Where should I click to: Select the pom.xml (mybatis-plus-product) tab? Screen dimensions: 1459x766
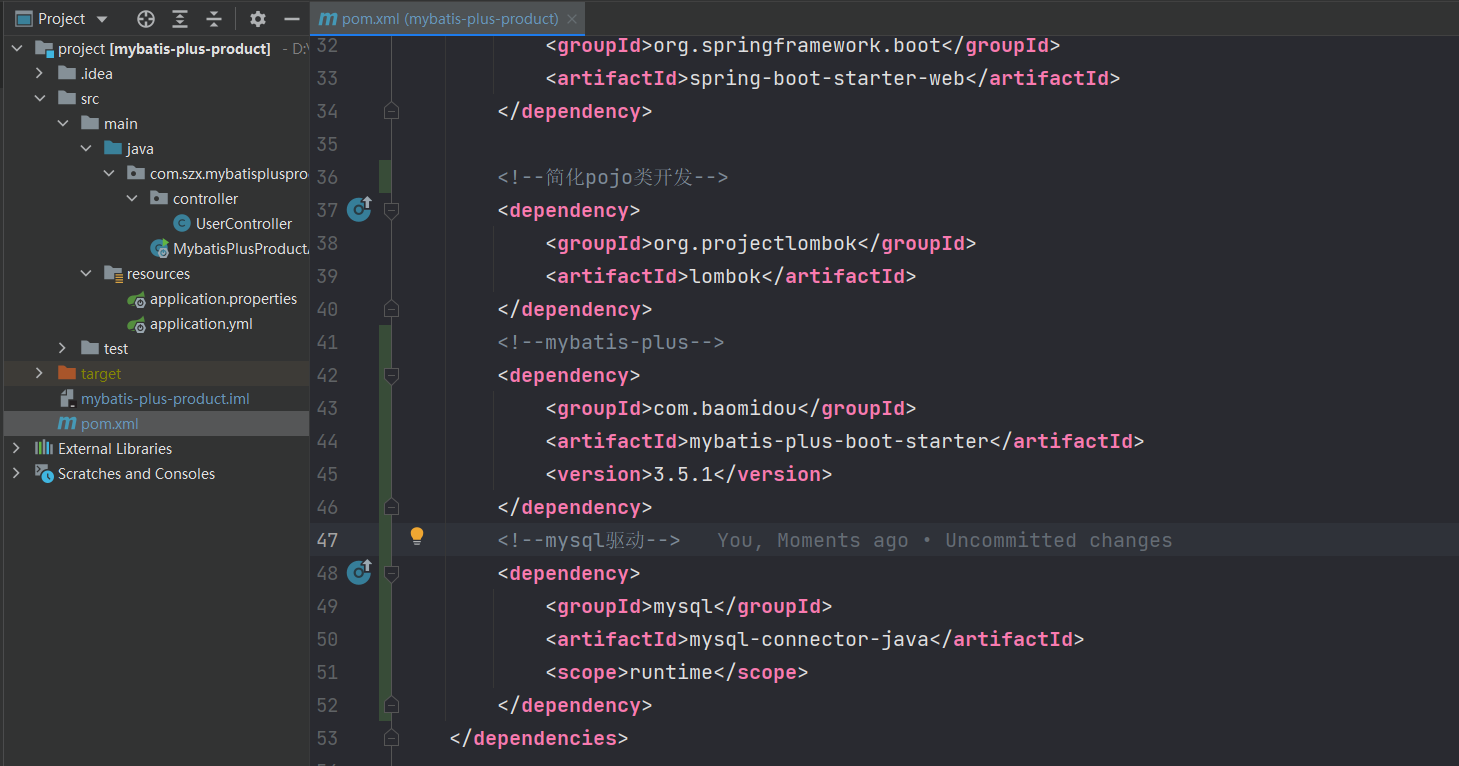pos(447,19)
